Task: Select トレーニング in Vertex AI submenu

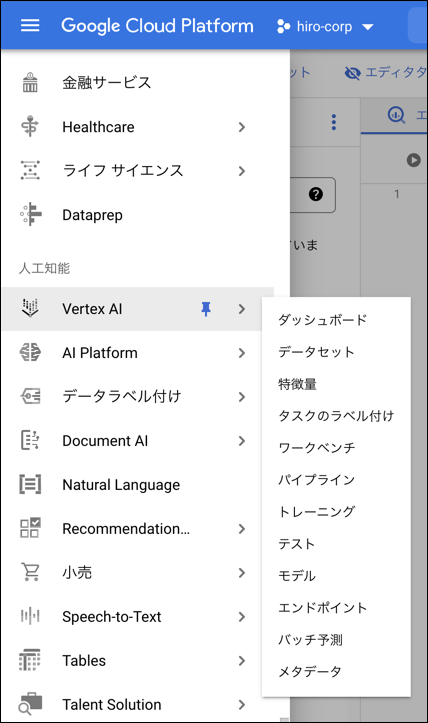Action: [x=316, y=511]
